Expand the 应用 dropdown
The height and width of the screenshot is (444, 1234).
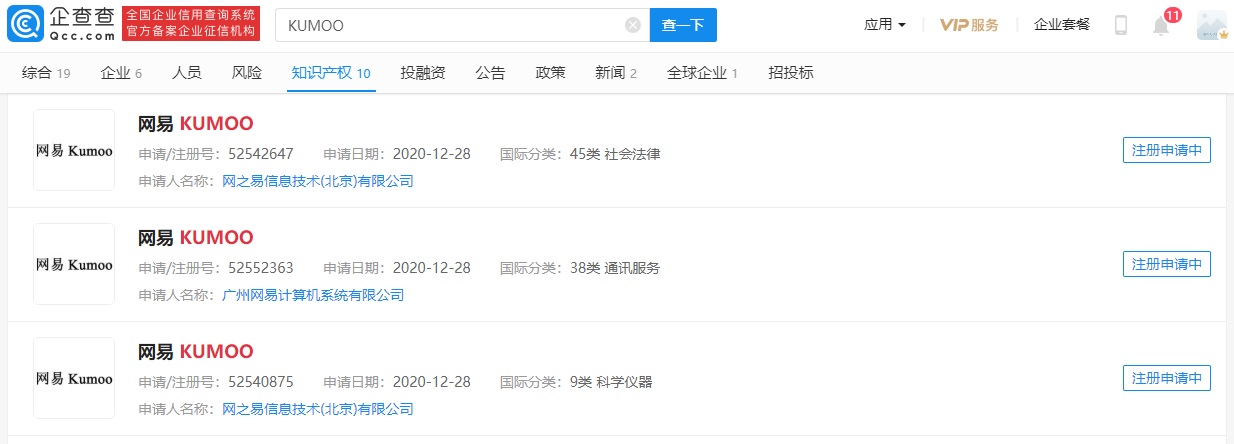pyautogui.click(x=885, y=25)
